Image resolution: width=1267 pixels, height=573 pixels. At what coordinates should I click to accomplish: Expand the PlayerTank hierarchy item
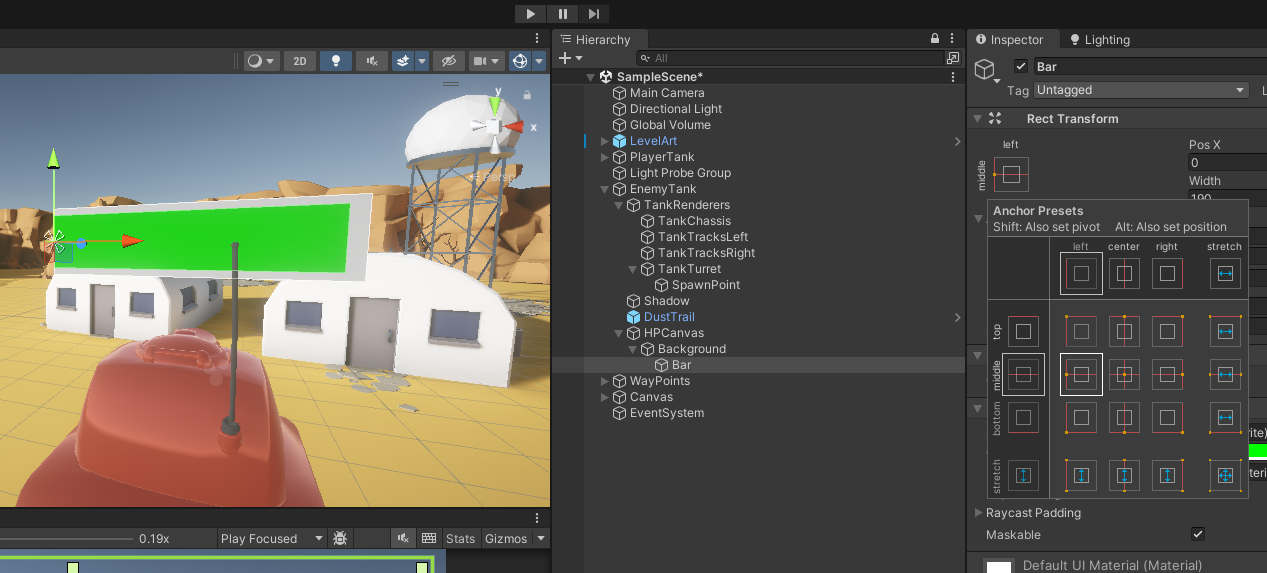[604, 157]
